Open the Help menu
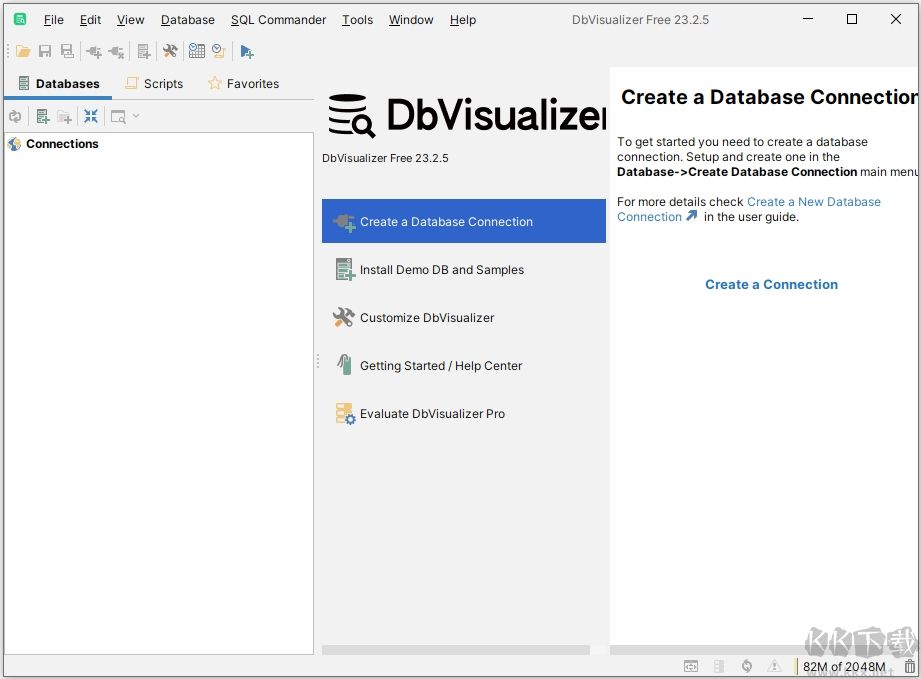Image resolution: width=921 pixels, height=679 pixels. 462,19
